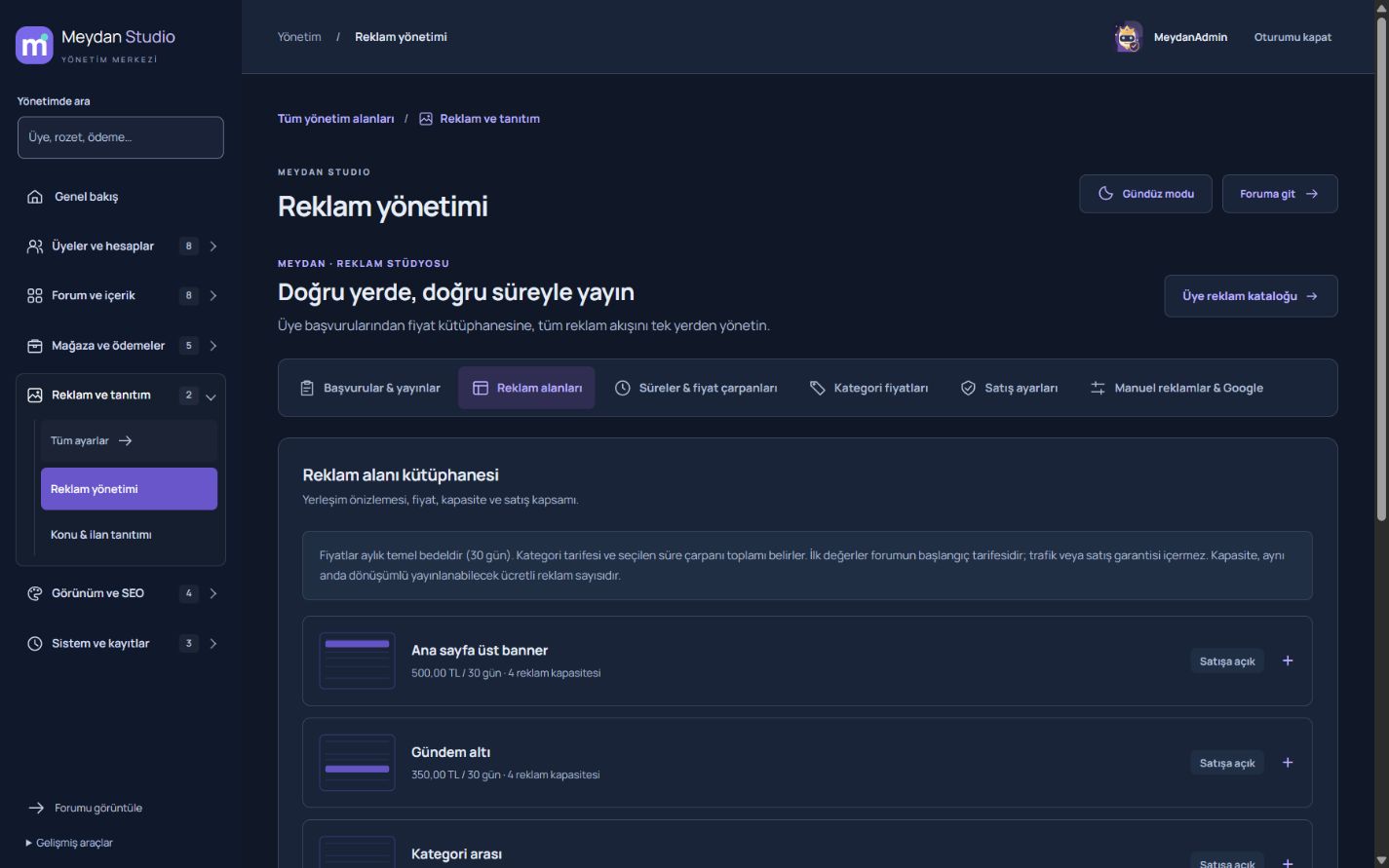Open the Kategori fiyatları tab
Screen dimensions: 1389x868
click(x=868, y=388)
